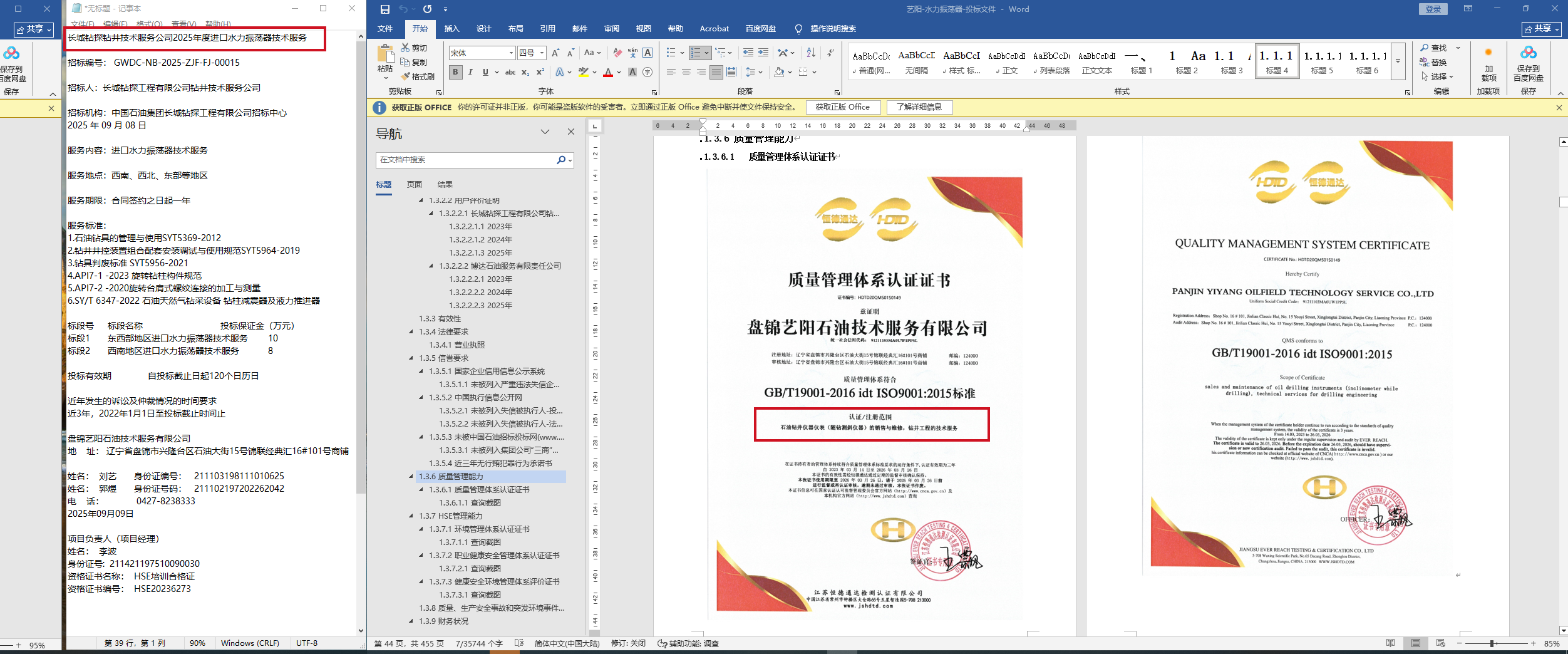Open the 选择 (Select) dropdown in the editing group
Viewport: 1568px width, 654px height.
[x=1436, y=76]
